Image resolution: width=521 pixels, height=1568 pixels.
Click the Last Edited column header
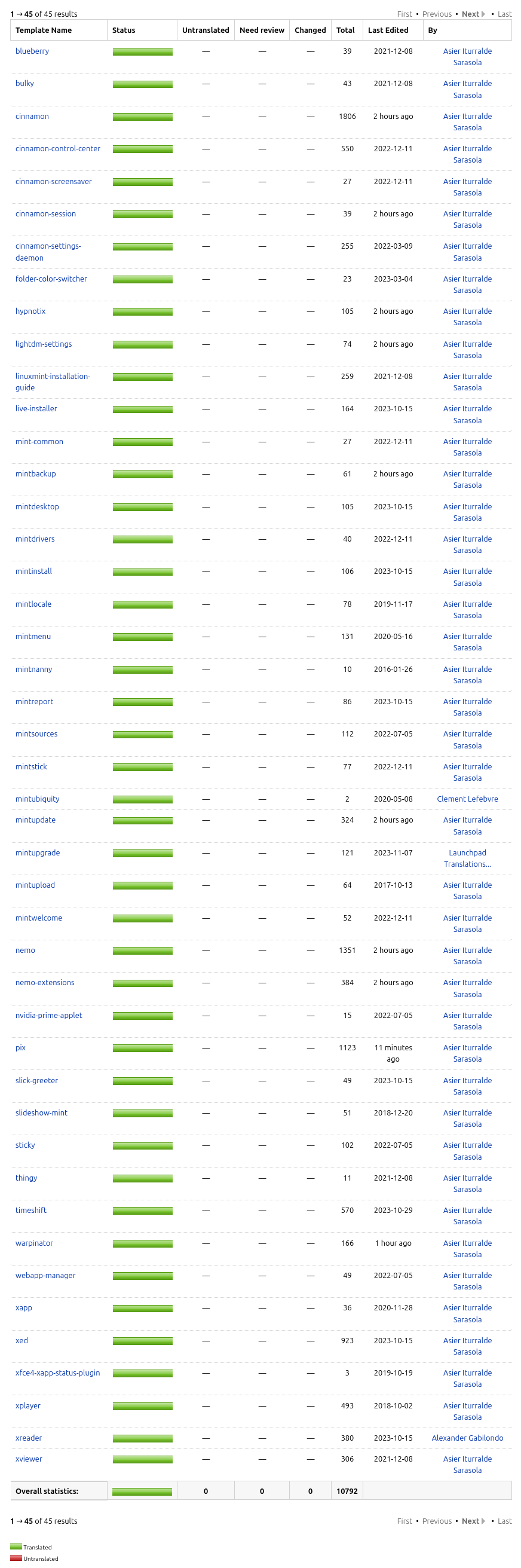(388, 30)
